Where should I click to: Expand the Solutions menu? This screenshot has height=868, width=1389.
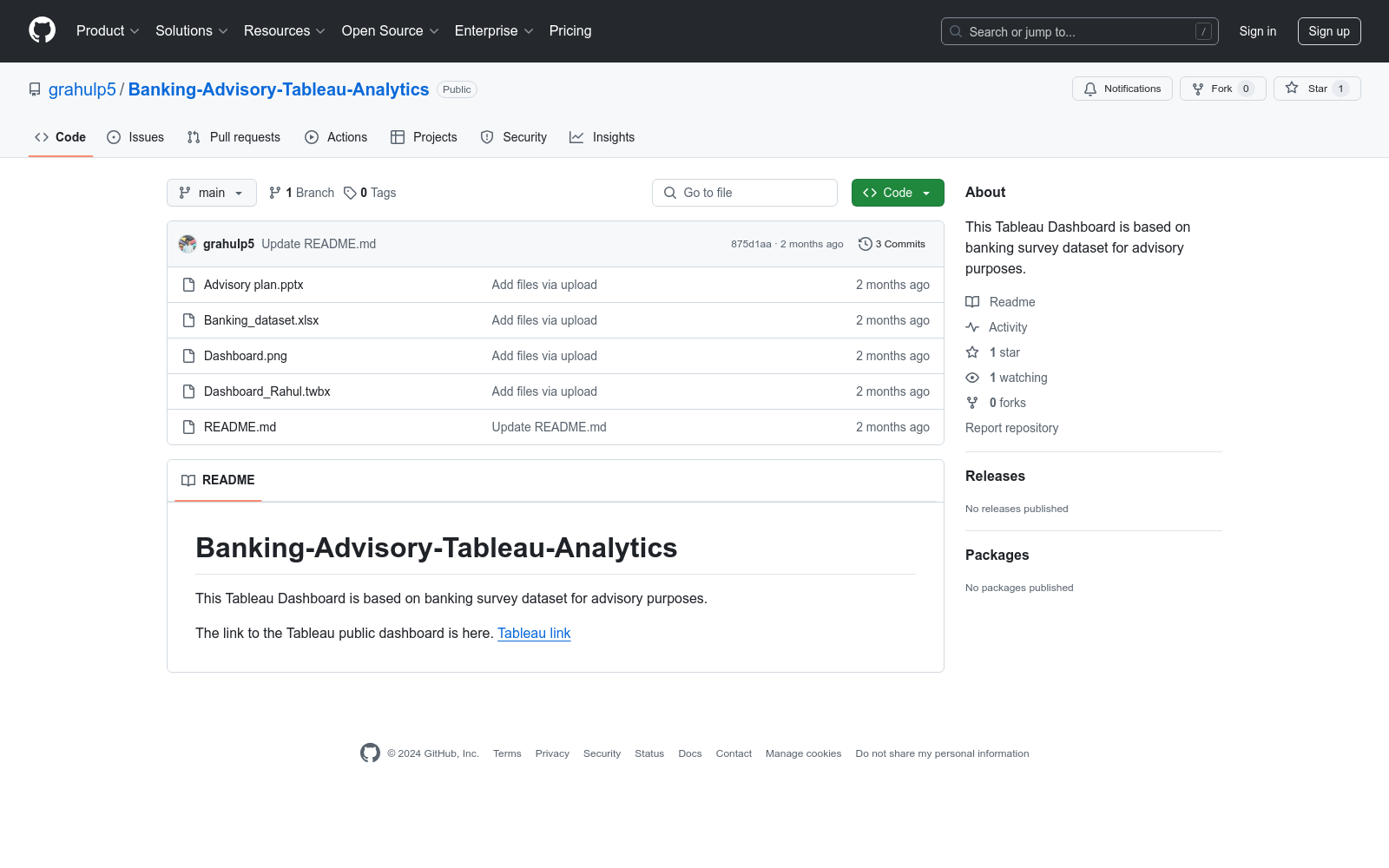[x=192, y=31]
